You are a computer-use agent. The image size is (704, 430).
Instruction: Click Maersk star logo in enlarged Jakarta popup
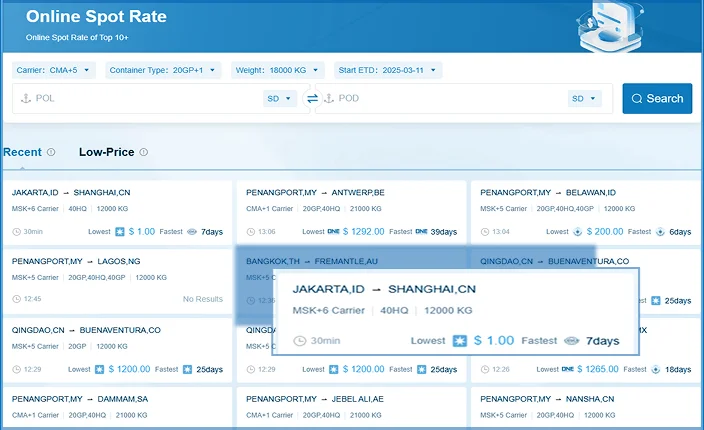[x=460, y=340]
